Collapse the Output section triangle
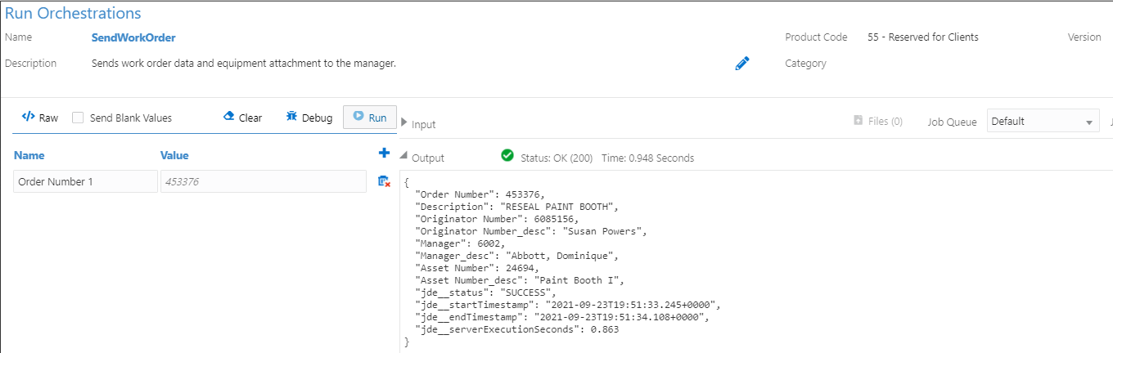Viewport: 1131px width, 372px height. [404, 157]
